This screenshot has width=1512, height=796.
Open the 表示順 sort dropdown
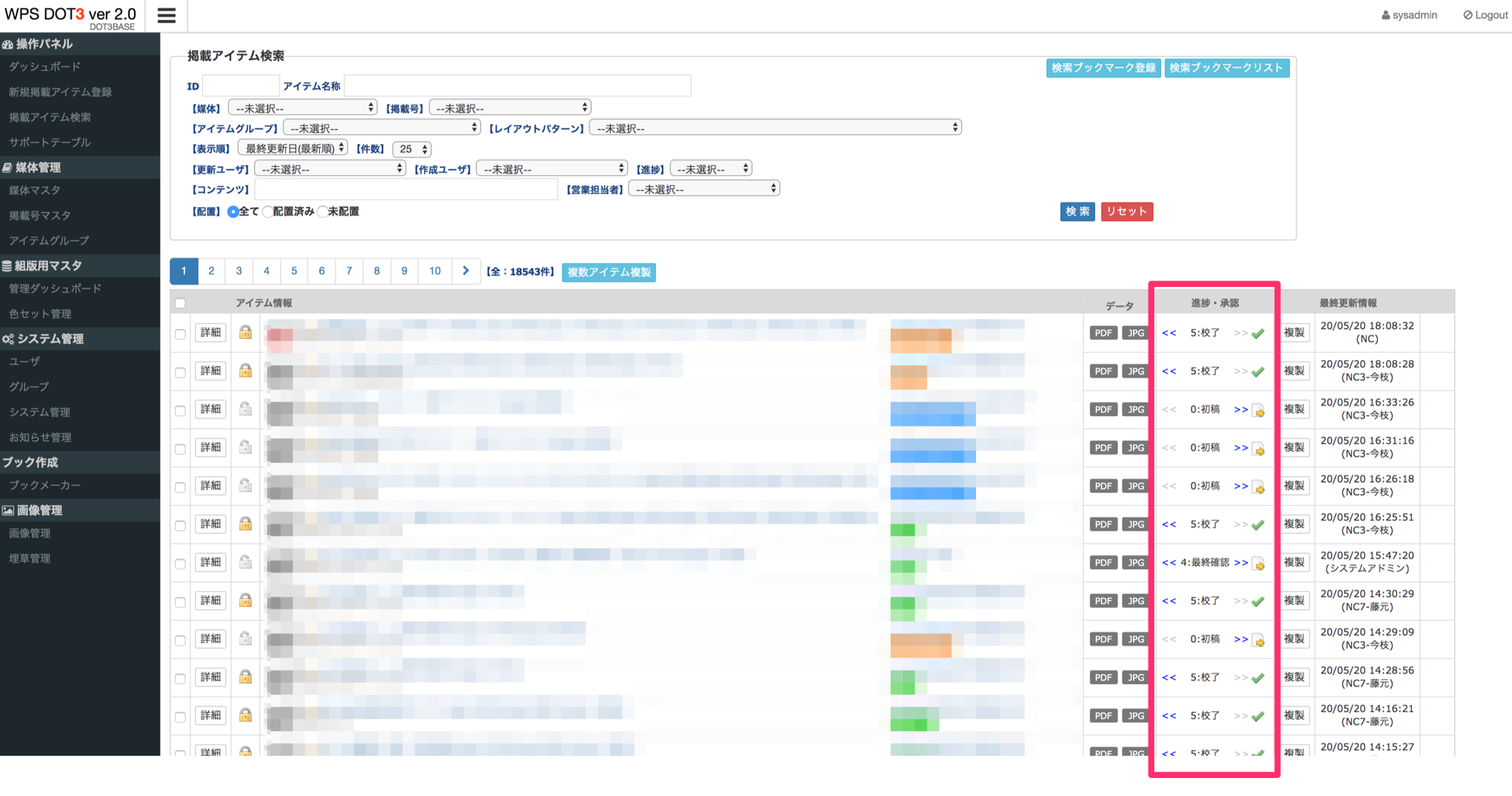[293, 148]
